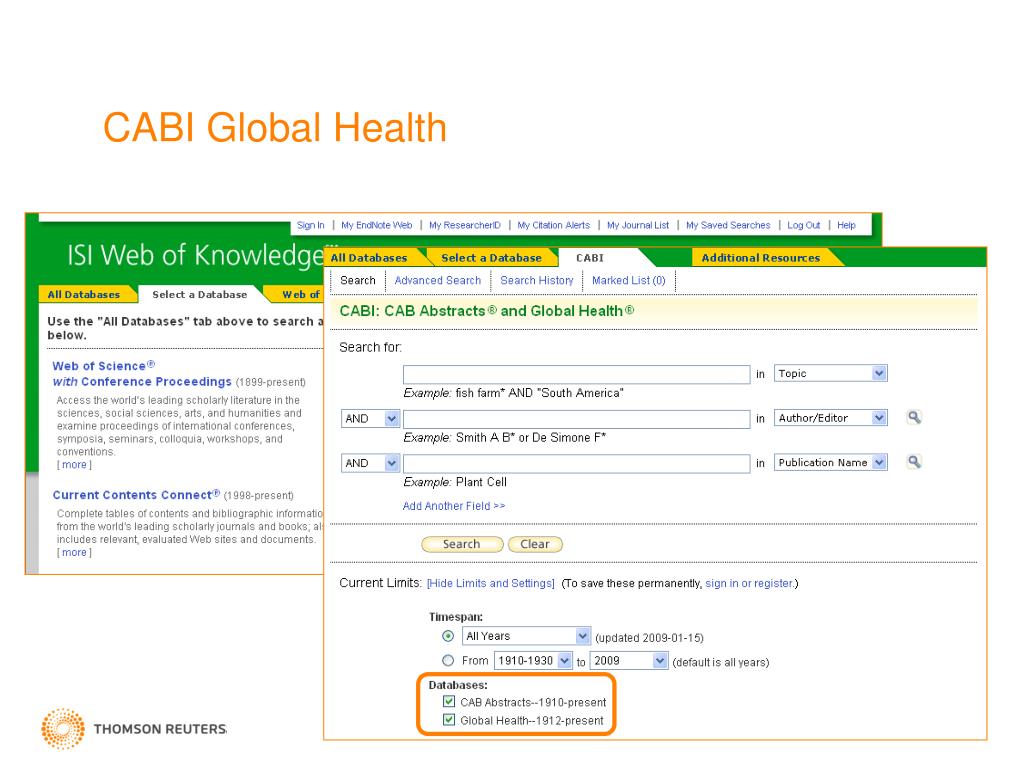Select the From year-range radio button

pos(448,660)
